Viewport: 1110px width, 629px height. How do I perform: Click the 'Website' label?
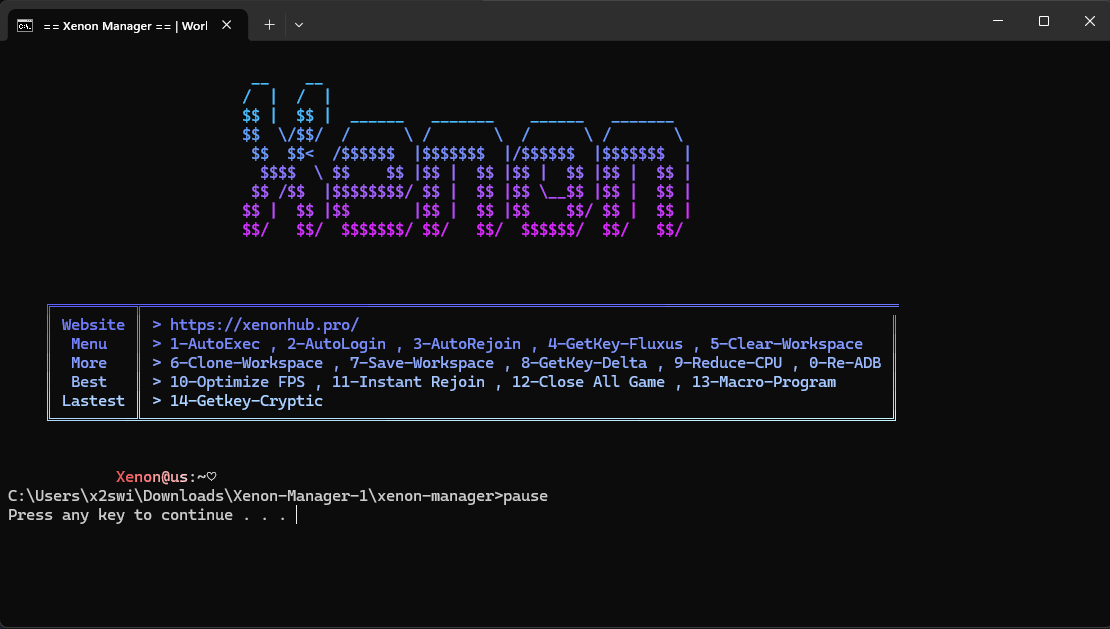pos(93,325)
